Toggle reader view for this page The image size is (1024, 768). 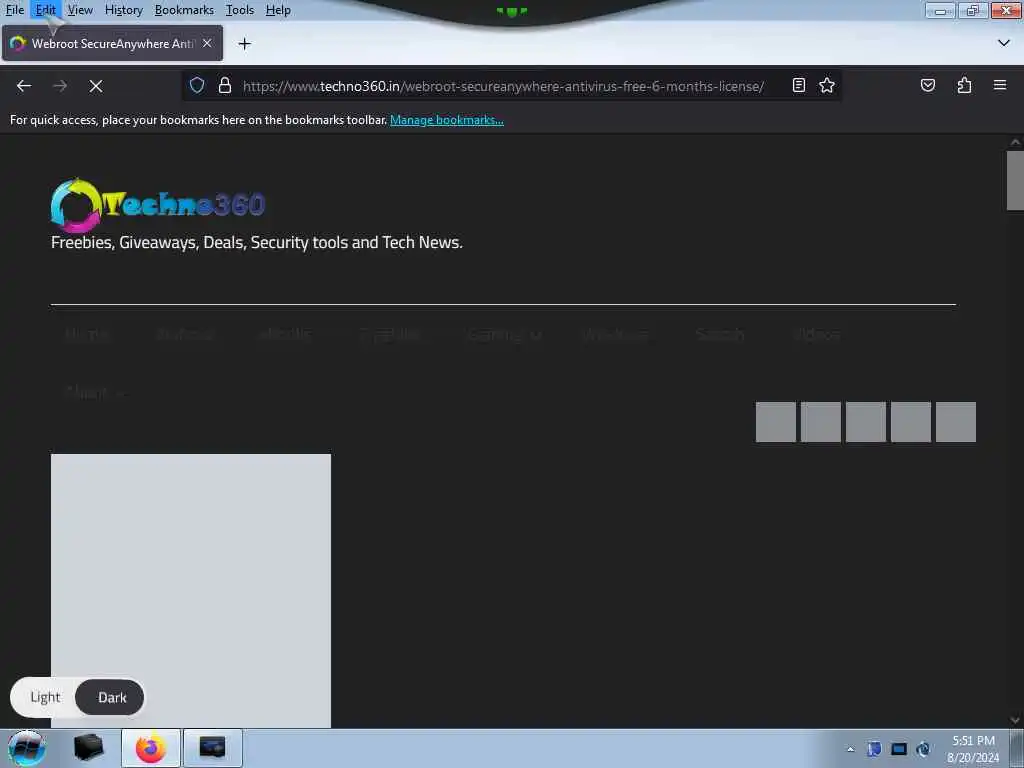click(798, 85)
